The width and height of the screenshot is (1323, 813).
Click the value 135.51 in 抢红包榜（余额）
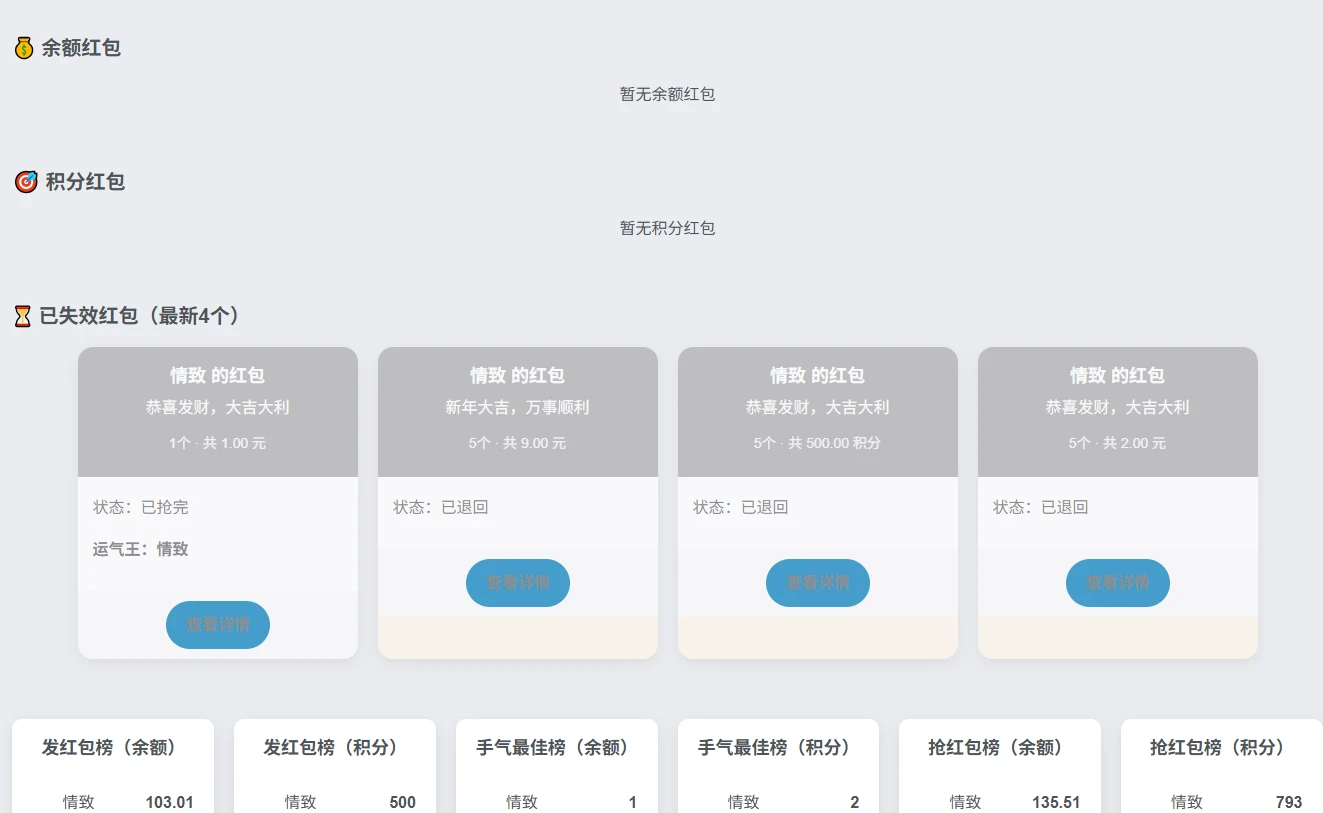1058,801
